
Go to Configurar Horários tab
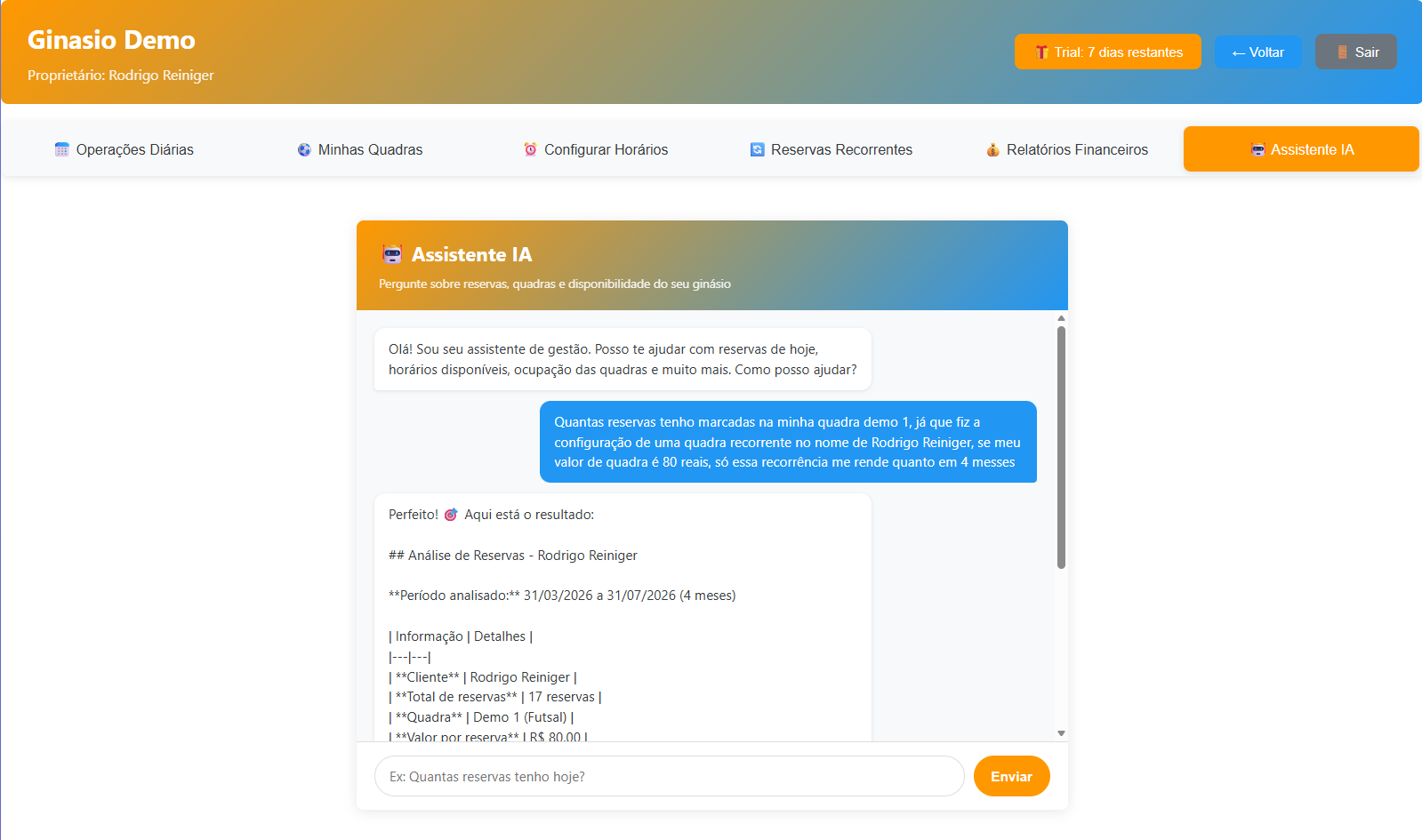(x=596, y=149)
